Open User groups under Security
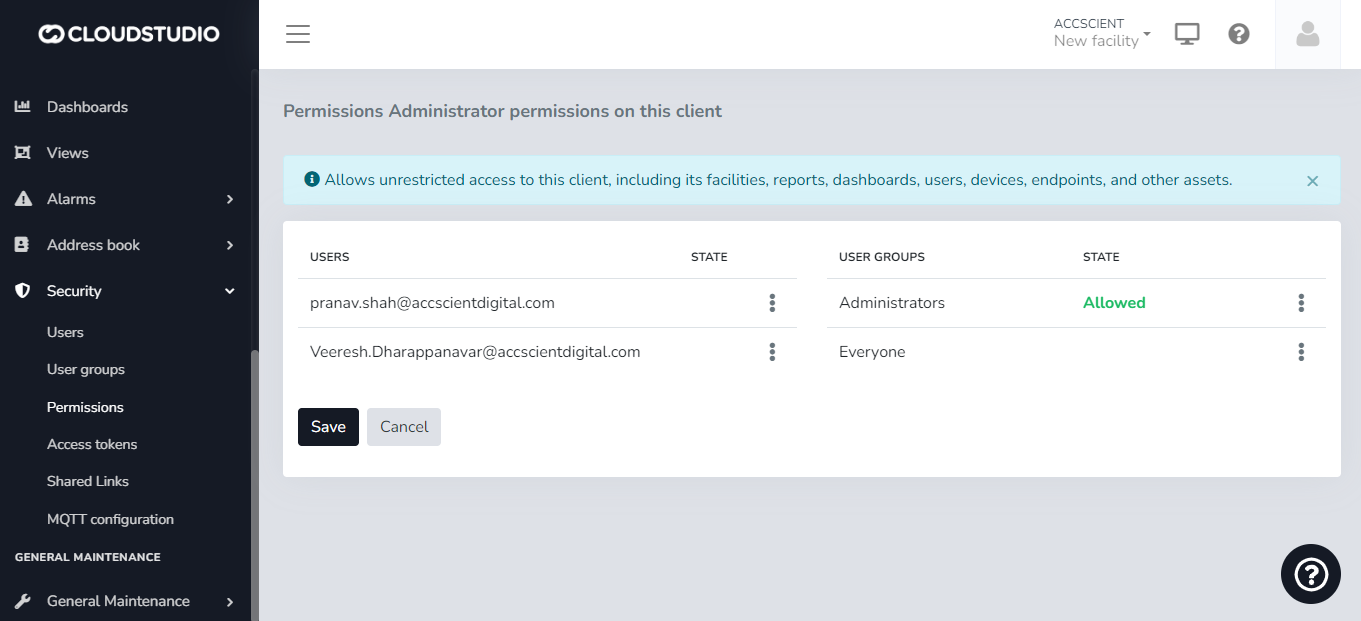Viewport: 1361px width, 621px height. [x=86, y=369]
